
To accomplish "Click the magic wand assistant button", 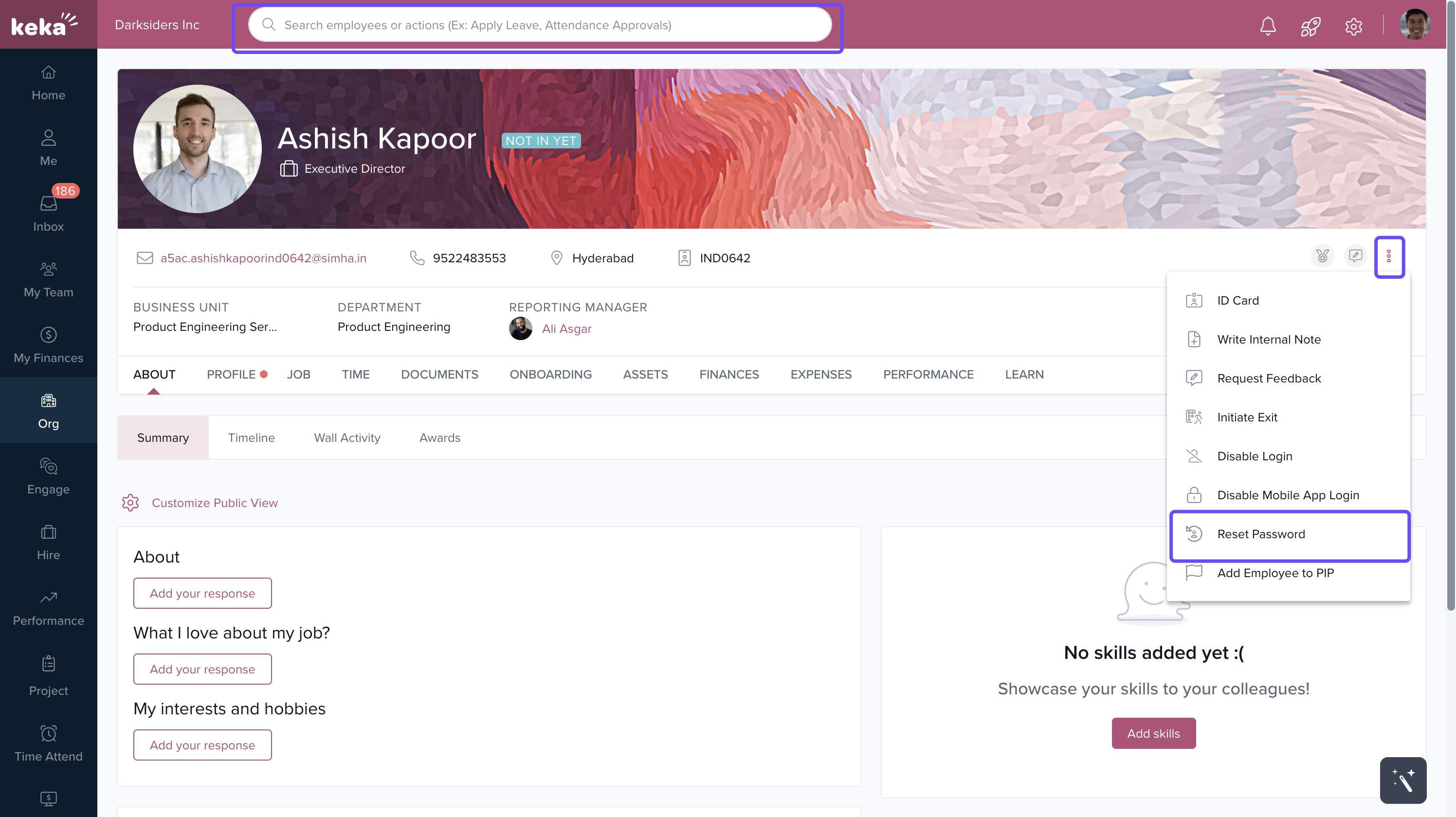I will (1402, 780).
